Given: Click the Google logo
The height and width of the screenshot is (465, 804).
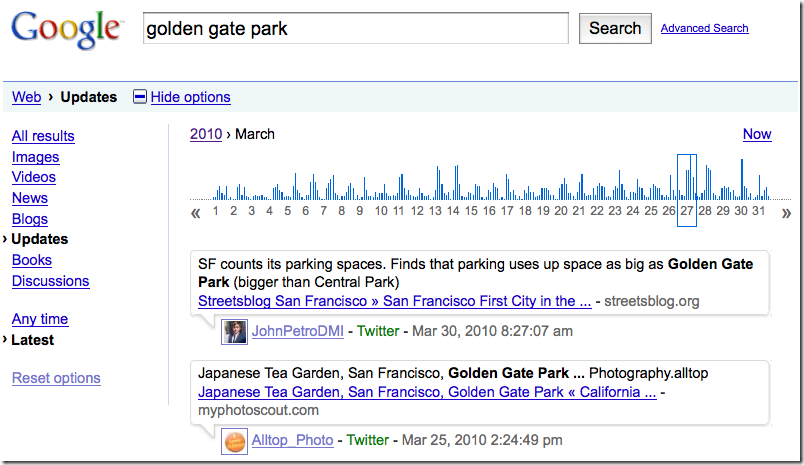Looking at the screenshot, I should click(x=67, y=30).
